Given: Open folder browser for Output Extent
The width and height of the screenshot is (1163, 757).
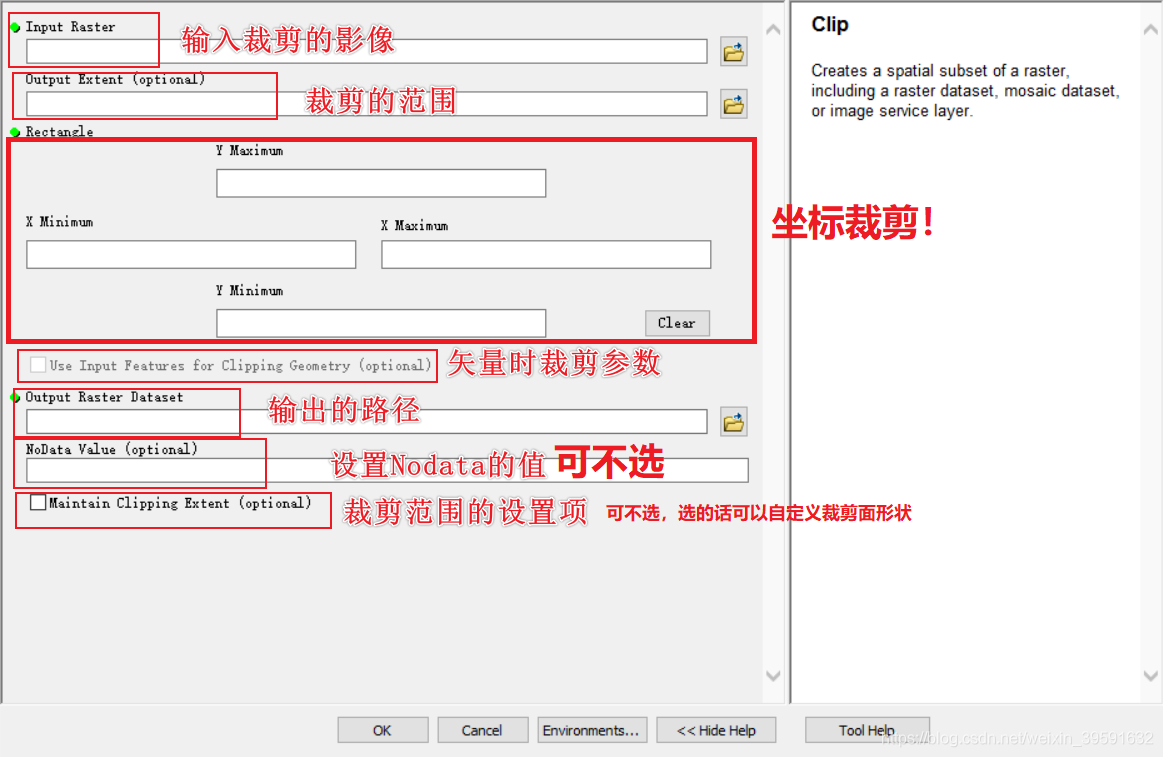Looking at the screenshot, I should 734,105.
